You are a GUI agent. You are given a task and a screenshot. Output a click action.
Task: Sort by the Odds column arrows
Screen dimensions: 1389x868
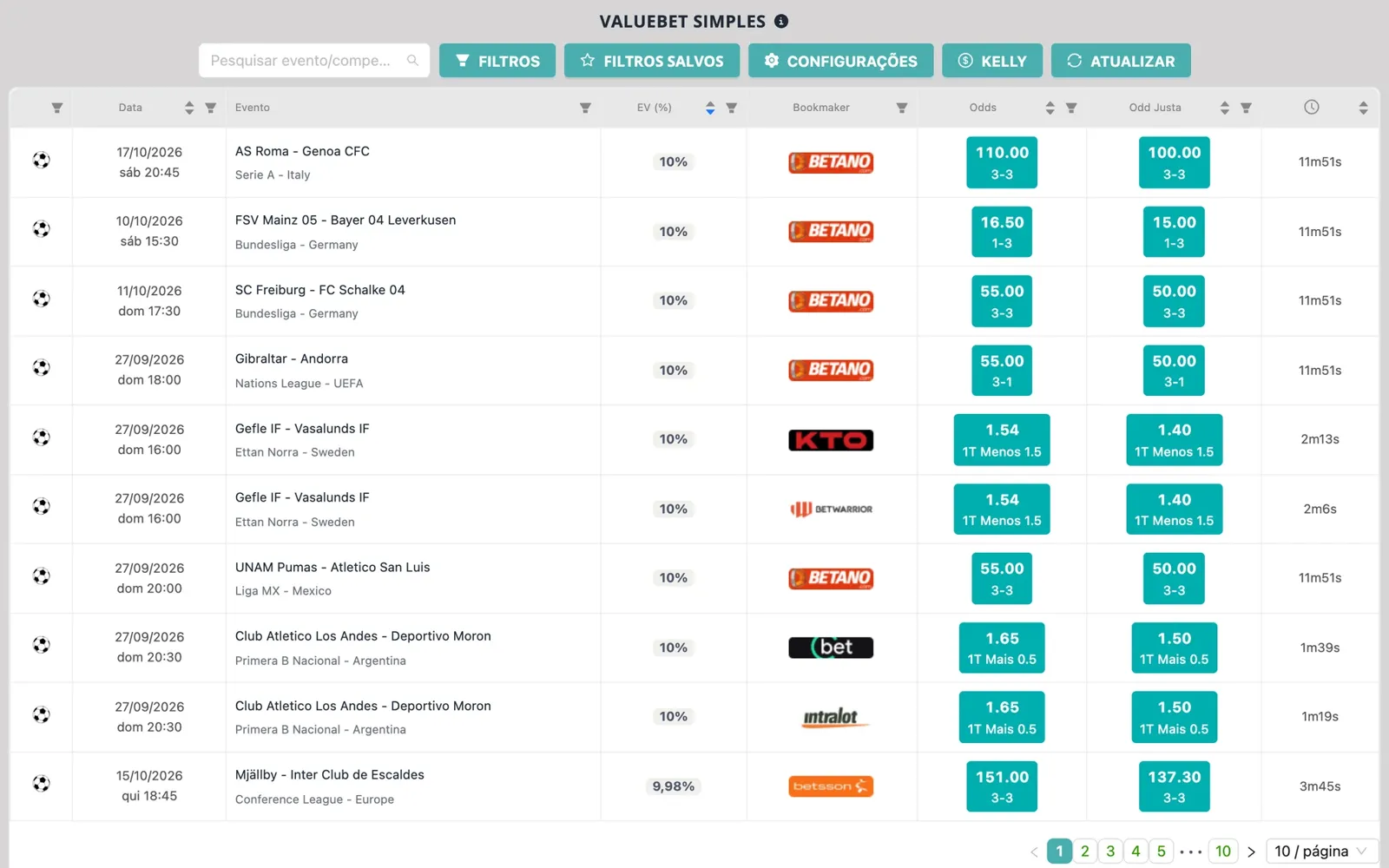coord(1050,108)
